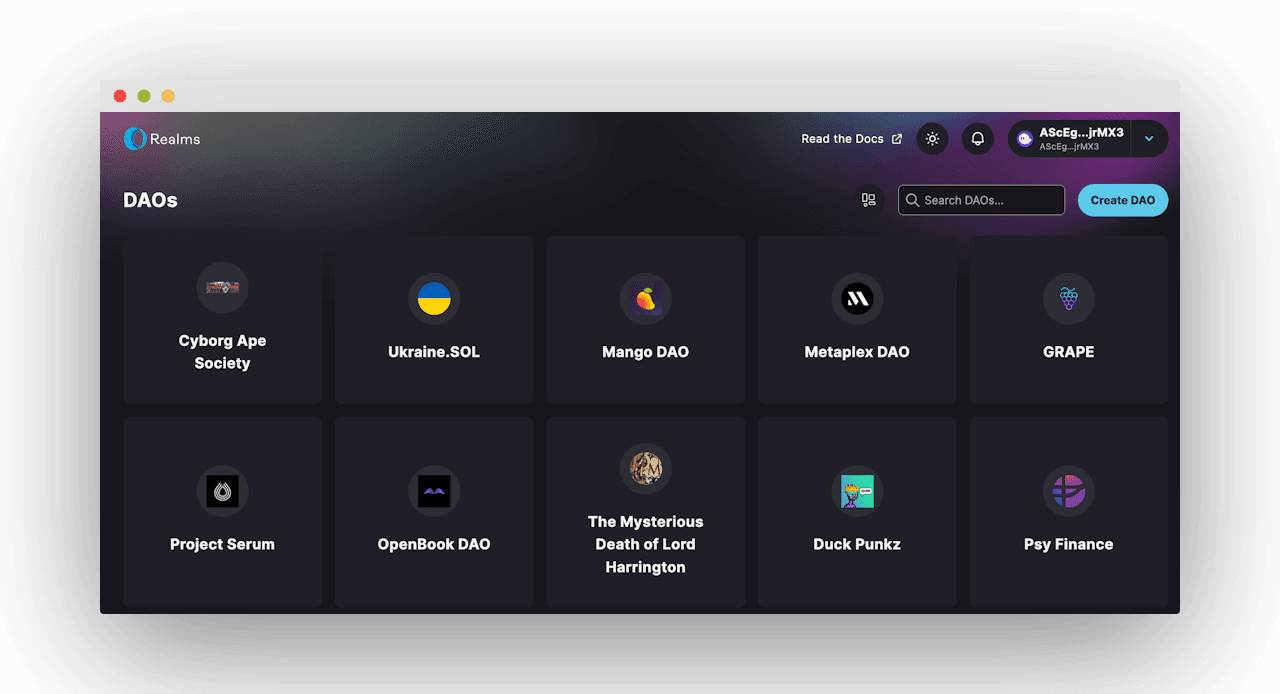
Task: Click the GRAPE grape cluster icon
Action: (x=1068, y=298)
